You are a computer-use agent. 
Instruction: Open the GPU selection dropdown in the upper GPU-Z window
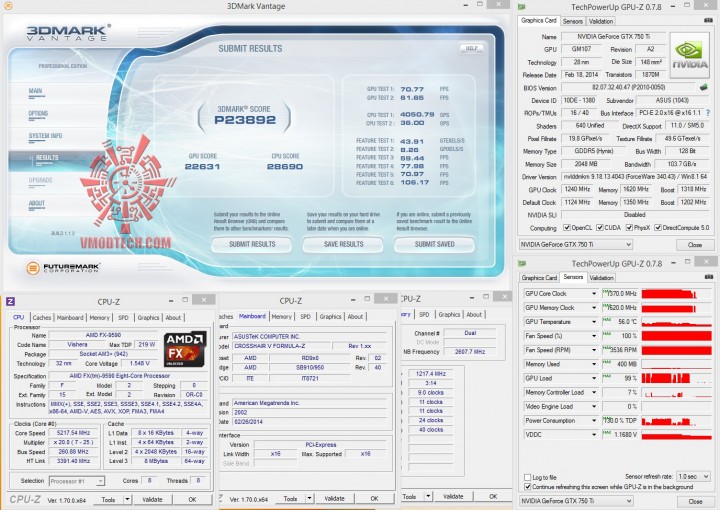tap(576, 245)
